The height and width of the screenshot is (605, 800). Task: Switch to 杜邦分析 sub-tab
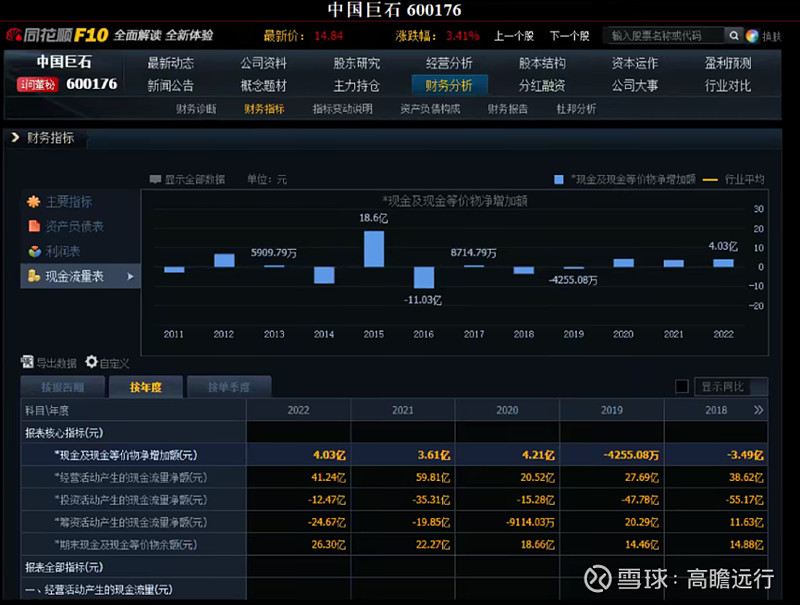(576, 109)
